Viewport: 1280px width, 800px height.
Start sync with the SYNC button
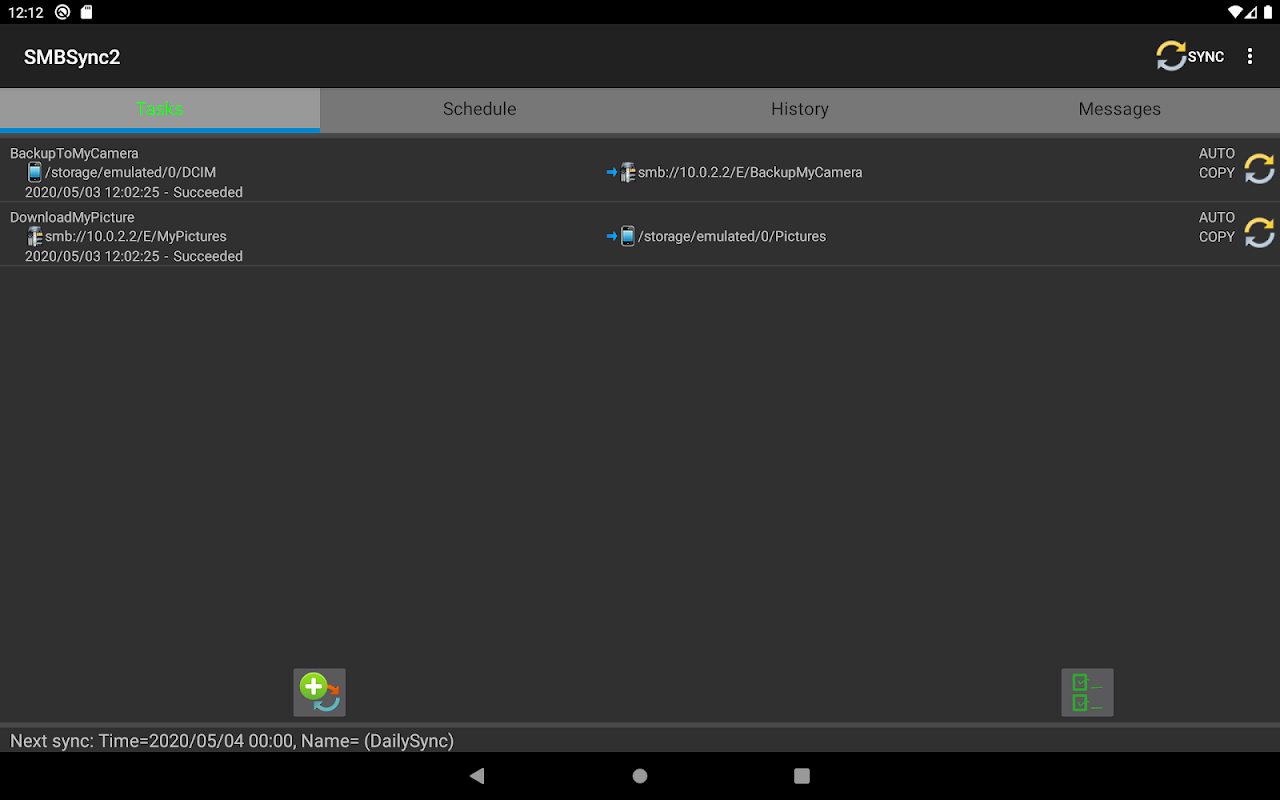point(1190,56)
